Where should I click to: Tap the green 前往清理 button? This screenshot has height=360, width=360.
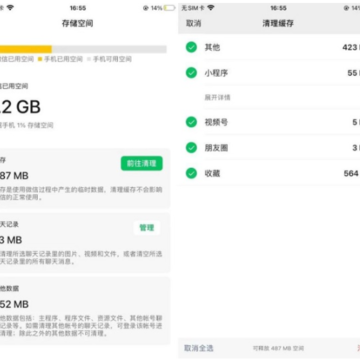(142, 163)
